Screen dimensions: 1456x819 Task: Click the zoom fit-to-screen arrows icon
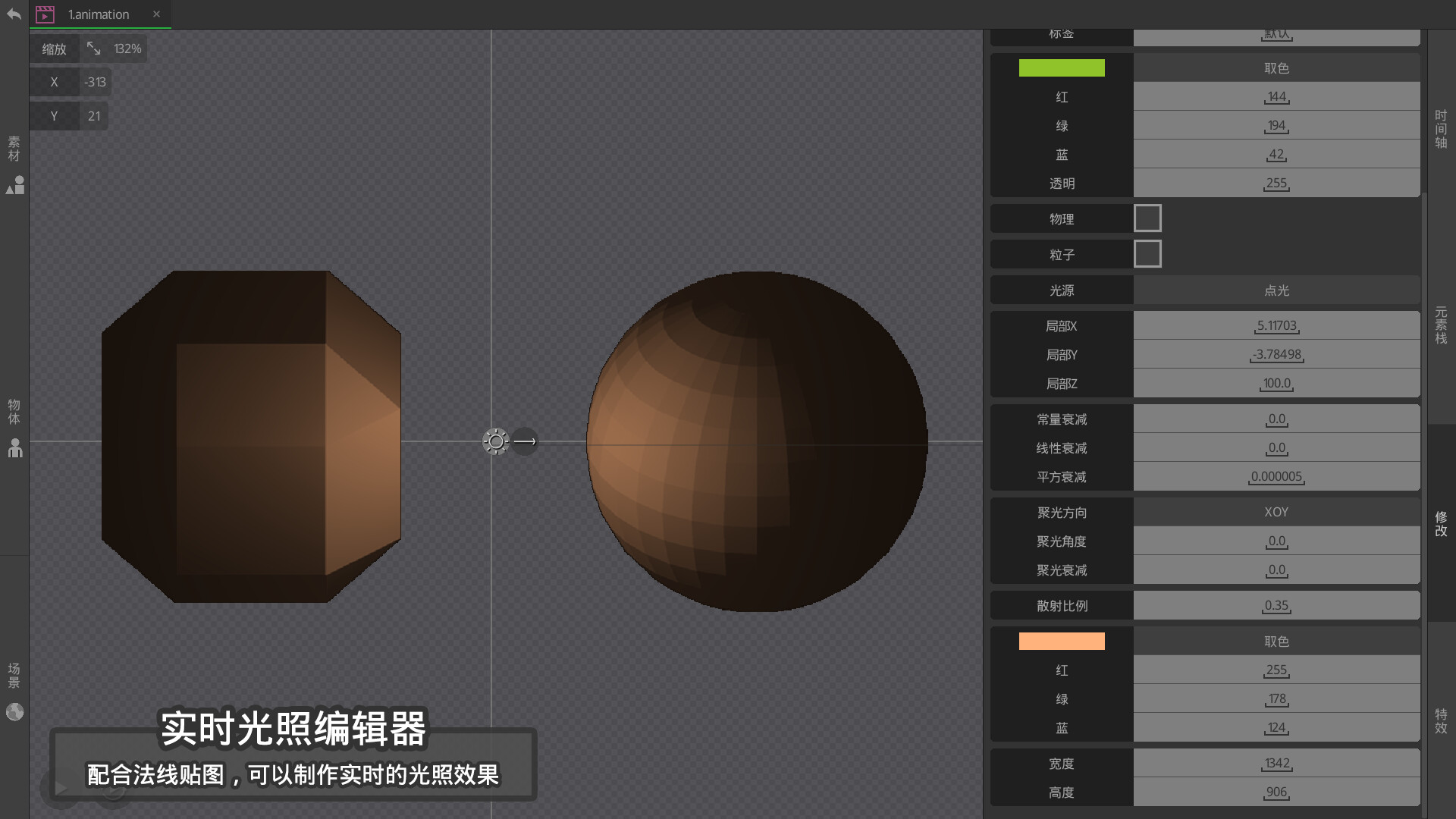93,49
